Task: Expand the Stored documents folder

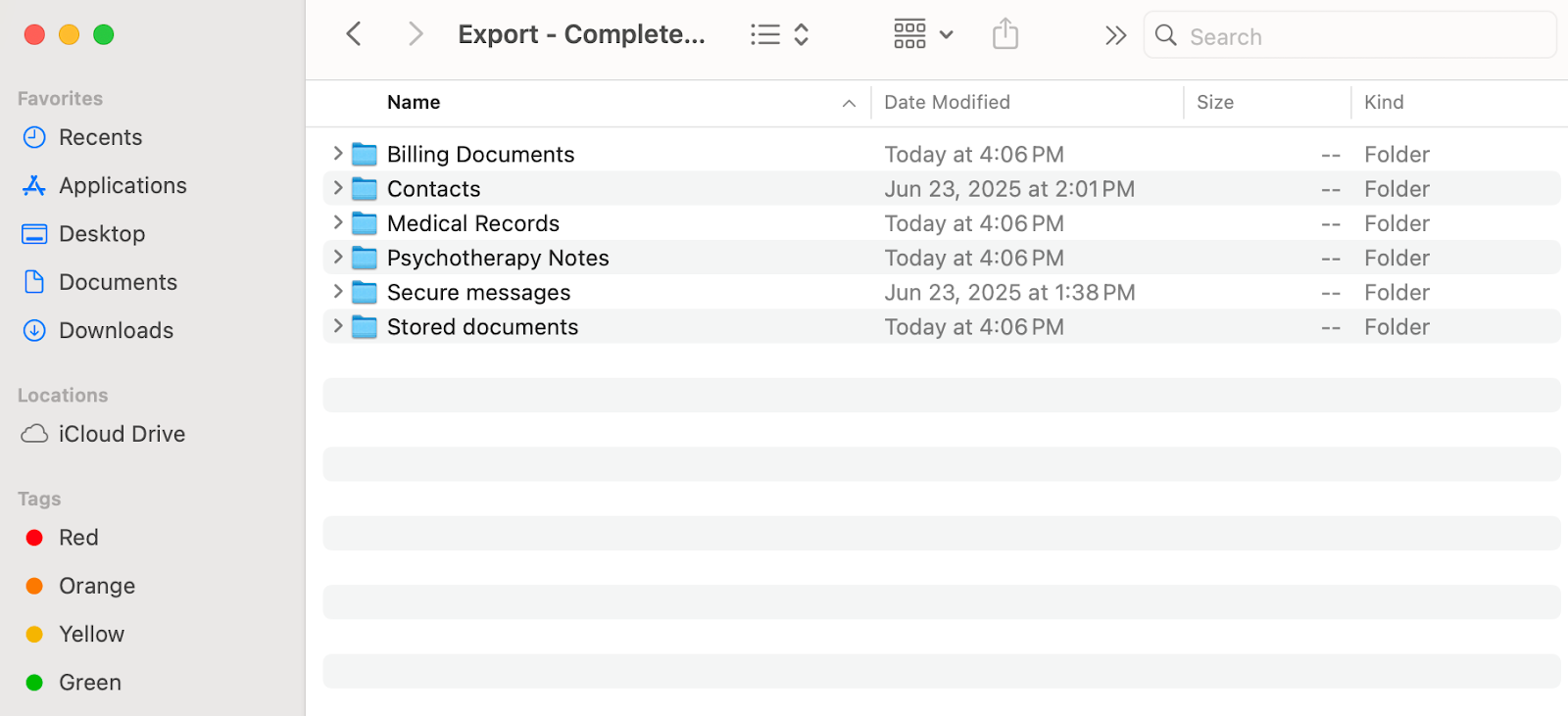Action: click(338, 326)
